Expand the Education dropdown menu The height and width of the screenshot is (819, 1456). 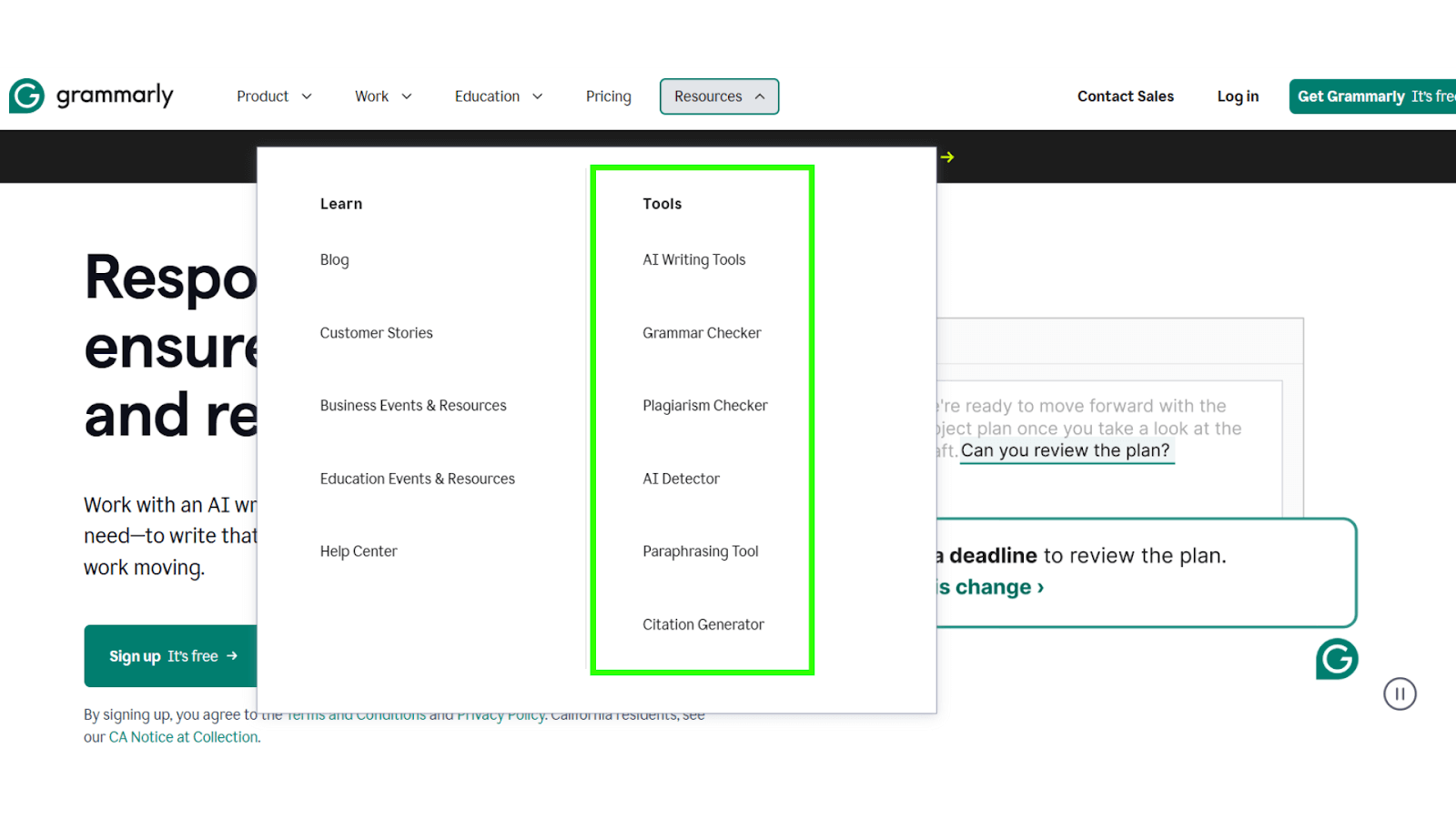499,96
